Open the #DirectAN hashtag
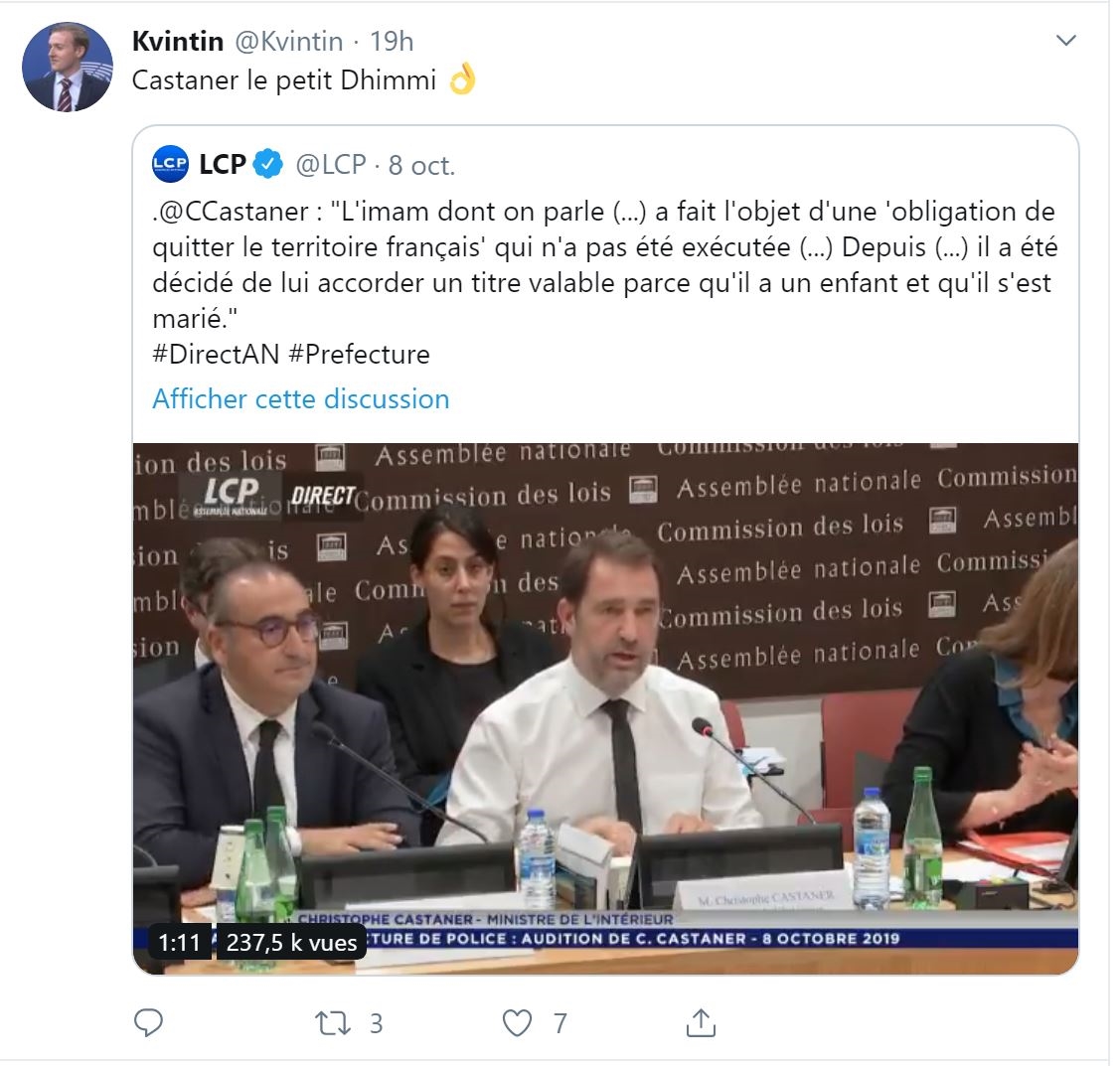Image resolution: width=1120 pixels, height=1066 pixels. tap(216, 354)
